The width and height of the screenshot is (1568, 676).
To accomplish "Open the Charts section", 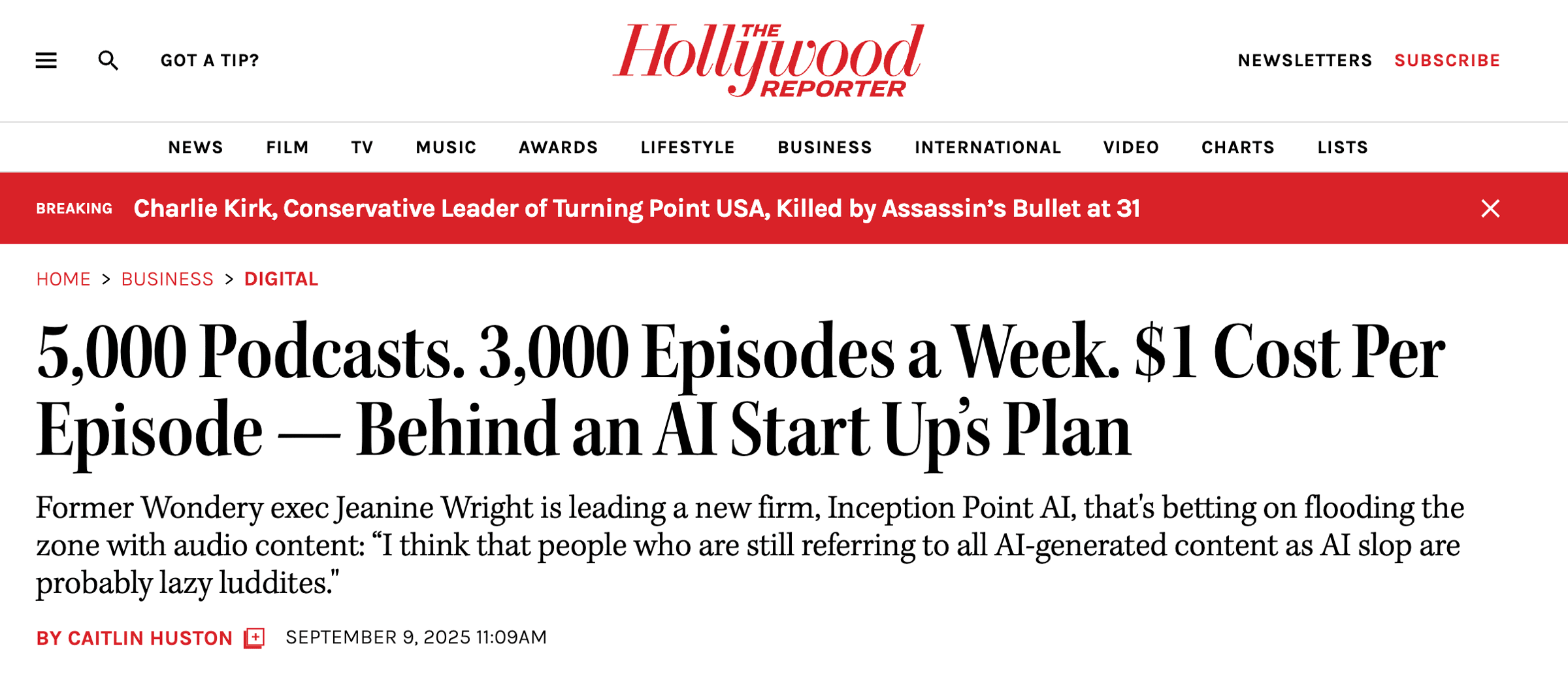I will pyautogui.click(x=1237, y=148).
